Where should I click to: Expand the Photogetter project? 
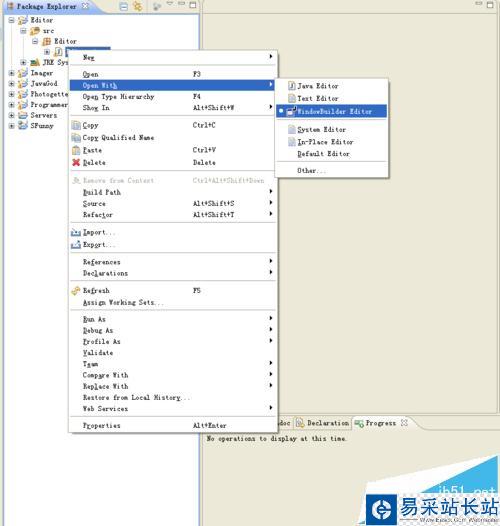click(12, 94)
